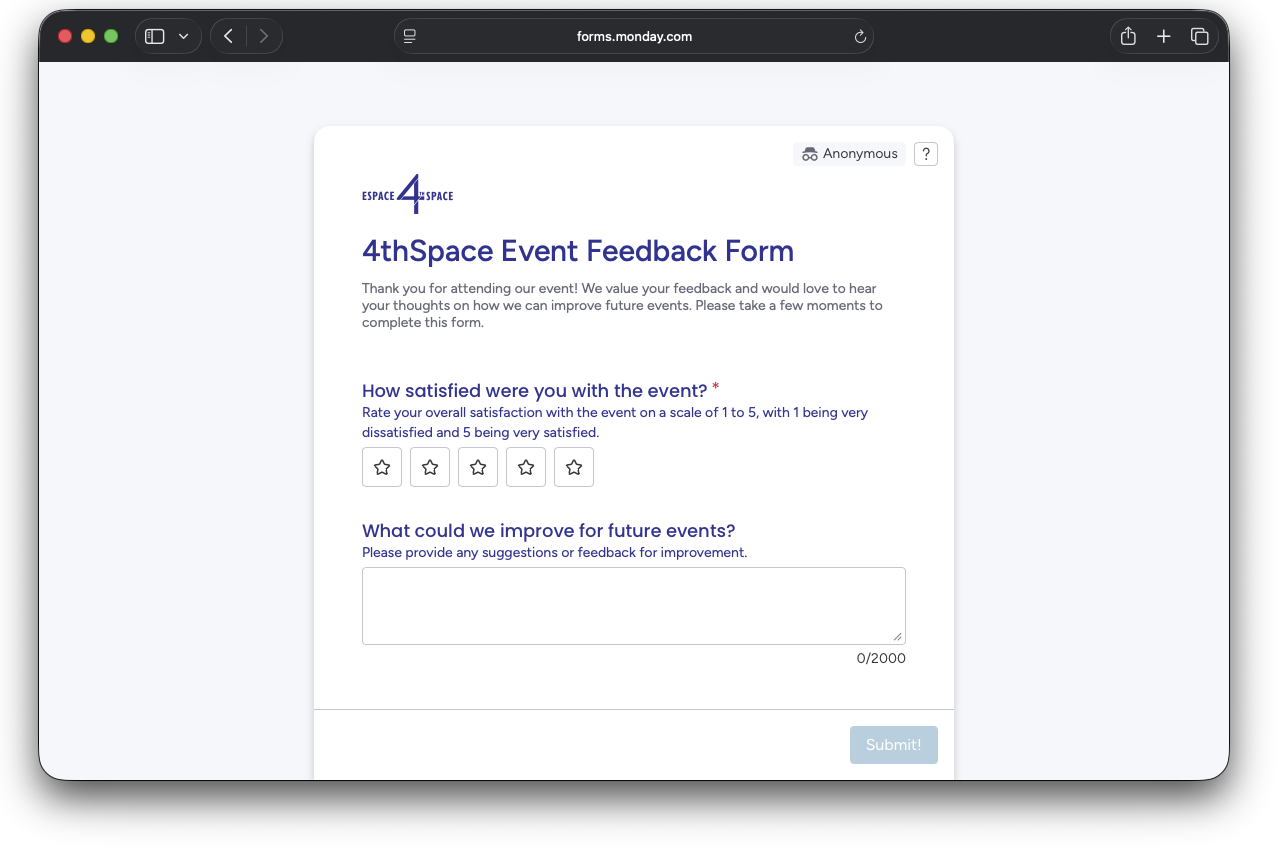This screenshot has width=1285, height=854.
Task: Click the 0/2000 character counter
Action: point(881,658)
